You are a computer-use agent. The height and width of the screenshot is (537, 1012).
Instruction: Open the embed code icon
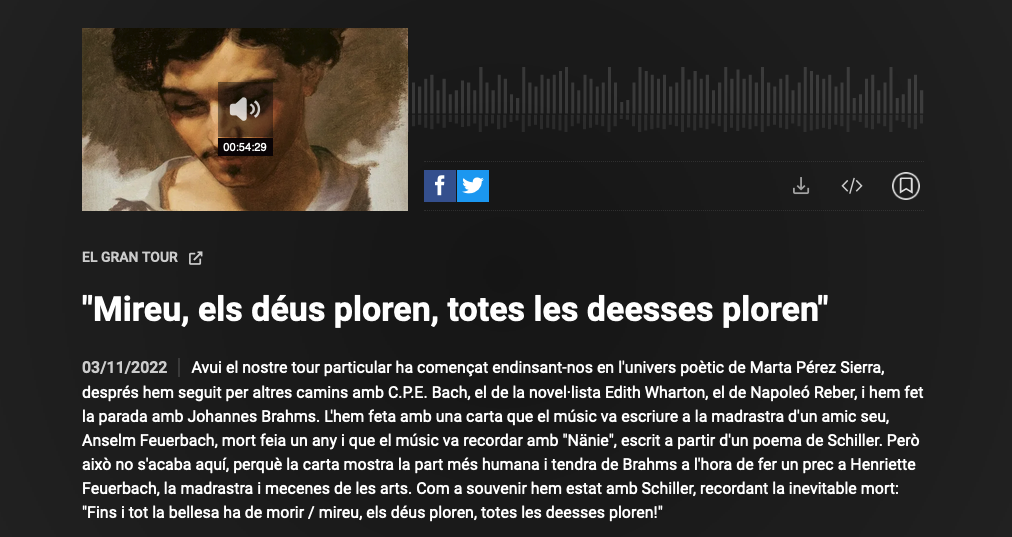click(x=852, y=186)
